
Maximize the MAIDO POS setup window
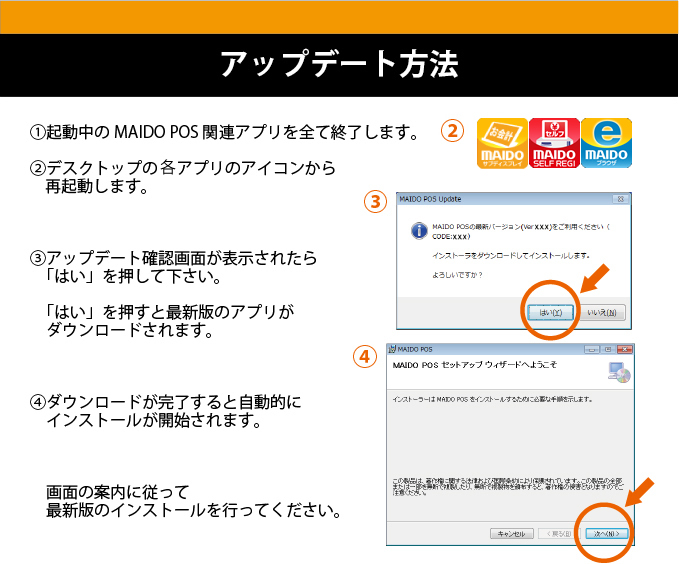tap(608, 349)
